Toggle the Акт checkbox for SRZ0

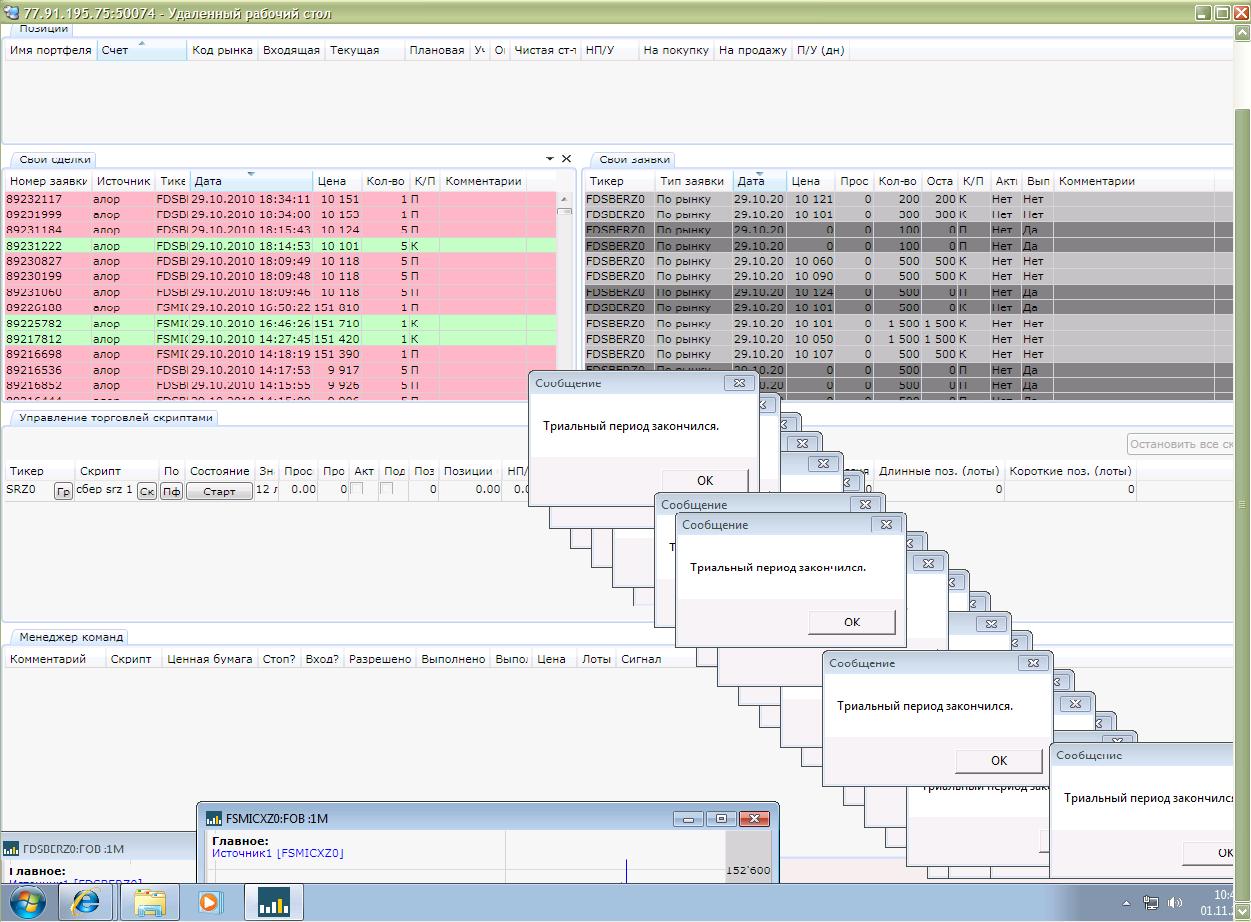pos(358,489)
